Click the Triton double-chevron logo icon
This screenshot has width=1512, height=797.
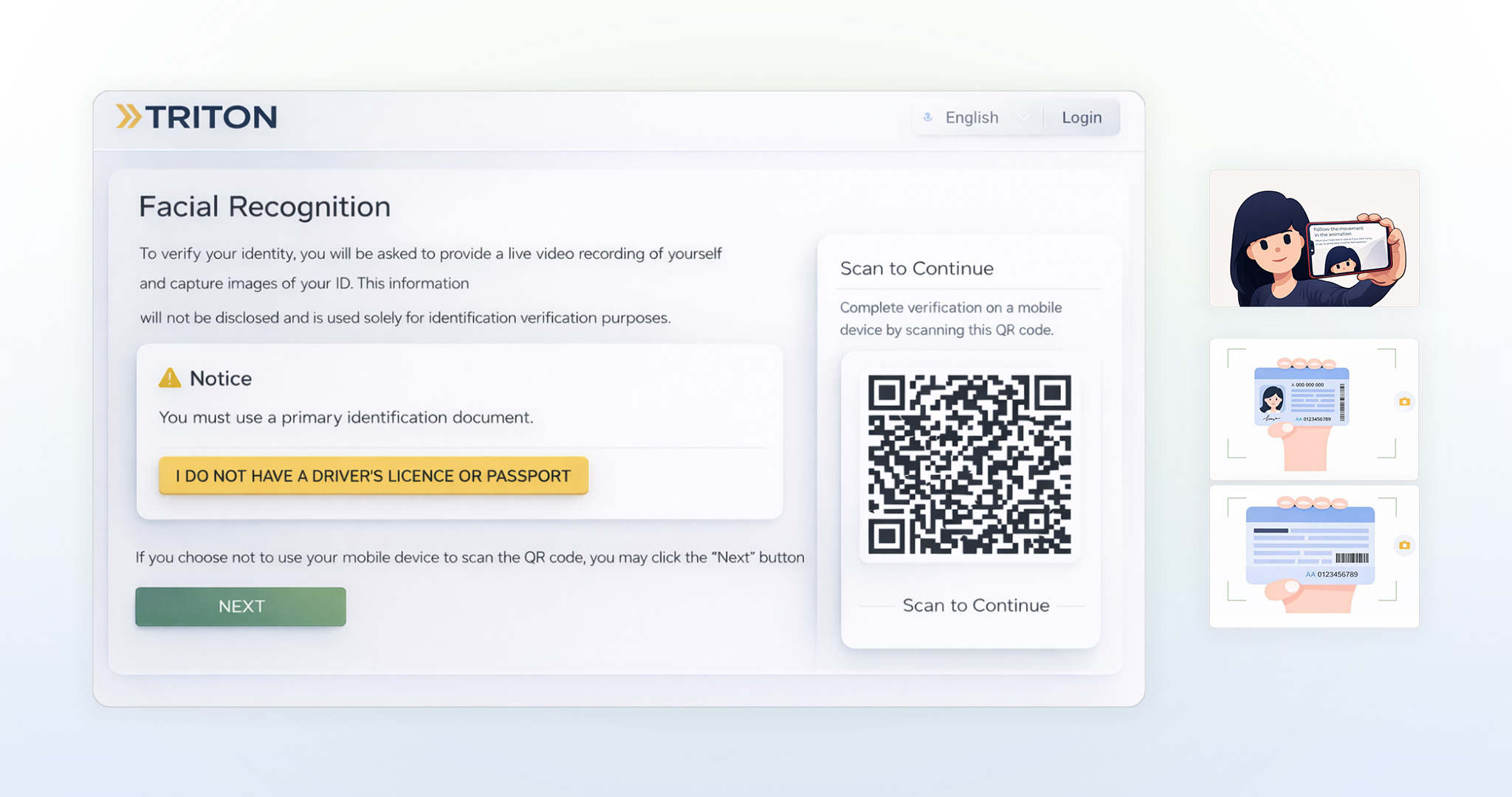[x=128, y=117]
